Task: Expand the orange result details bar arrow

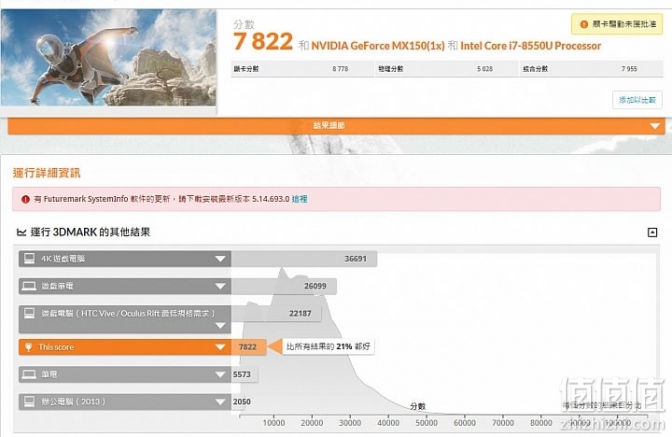Action: (x=654, y=126)
